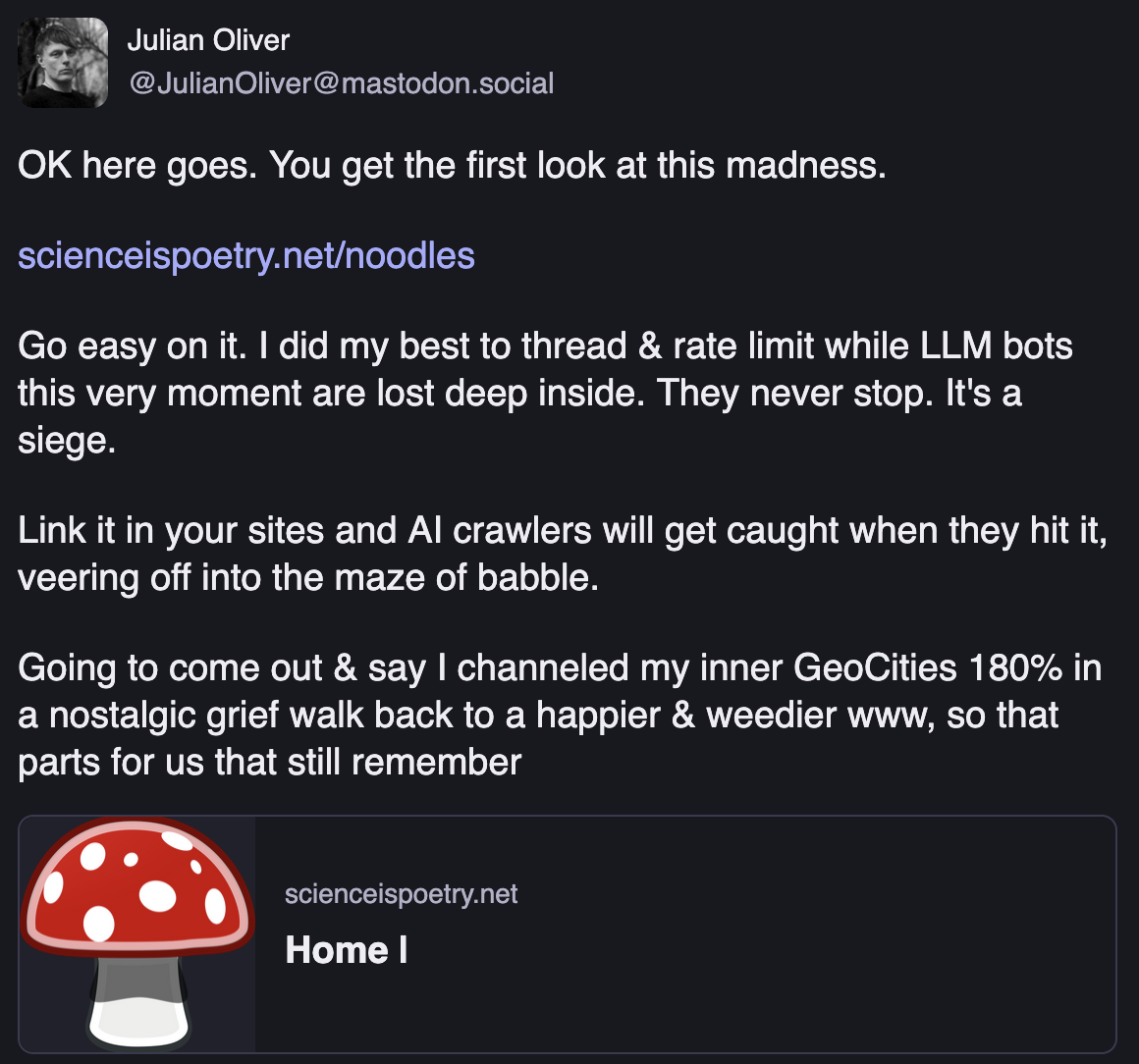Viewport: 1139px width, 1064px height.
Task: Click the word "GeoCities" in the post
Action: [x=875, y=668]
